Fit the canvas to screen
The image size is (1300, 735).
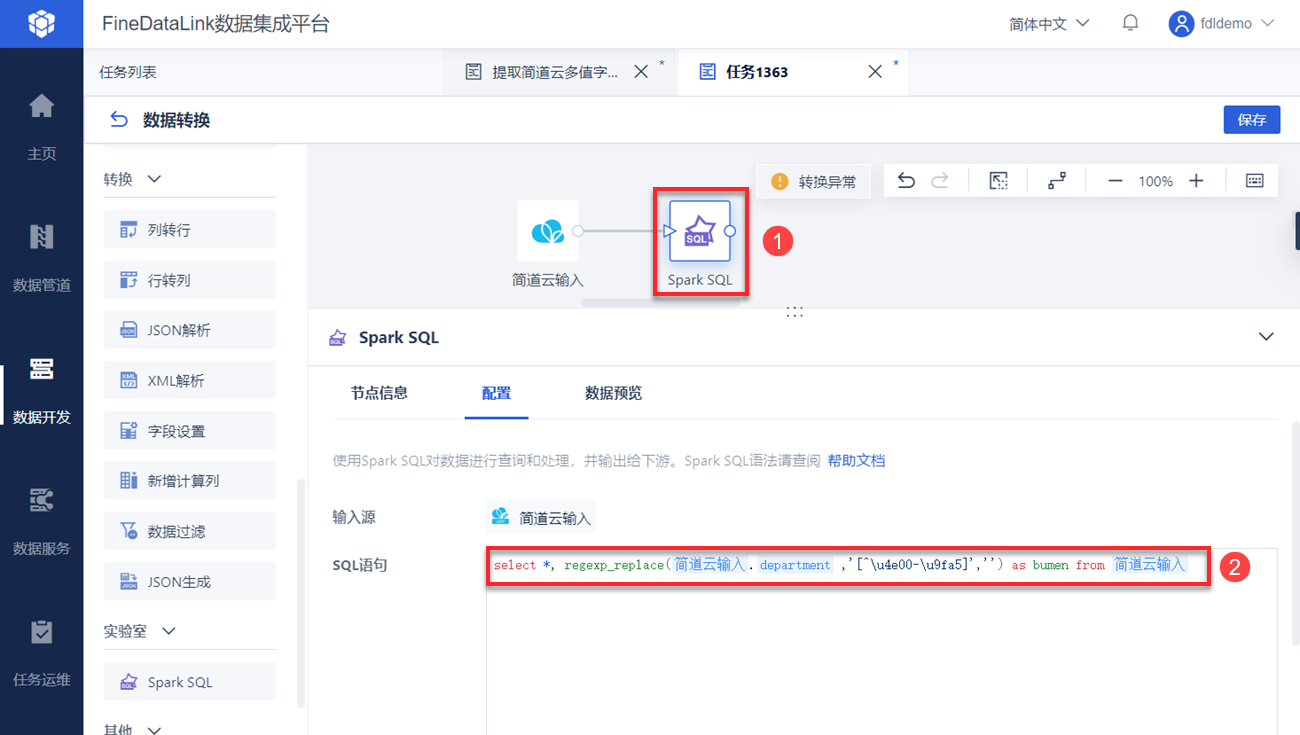coord(998,181)
